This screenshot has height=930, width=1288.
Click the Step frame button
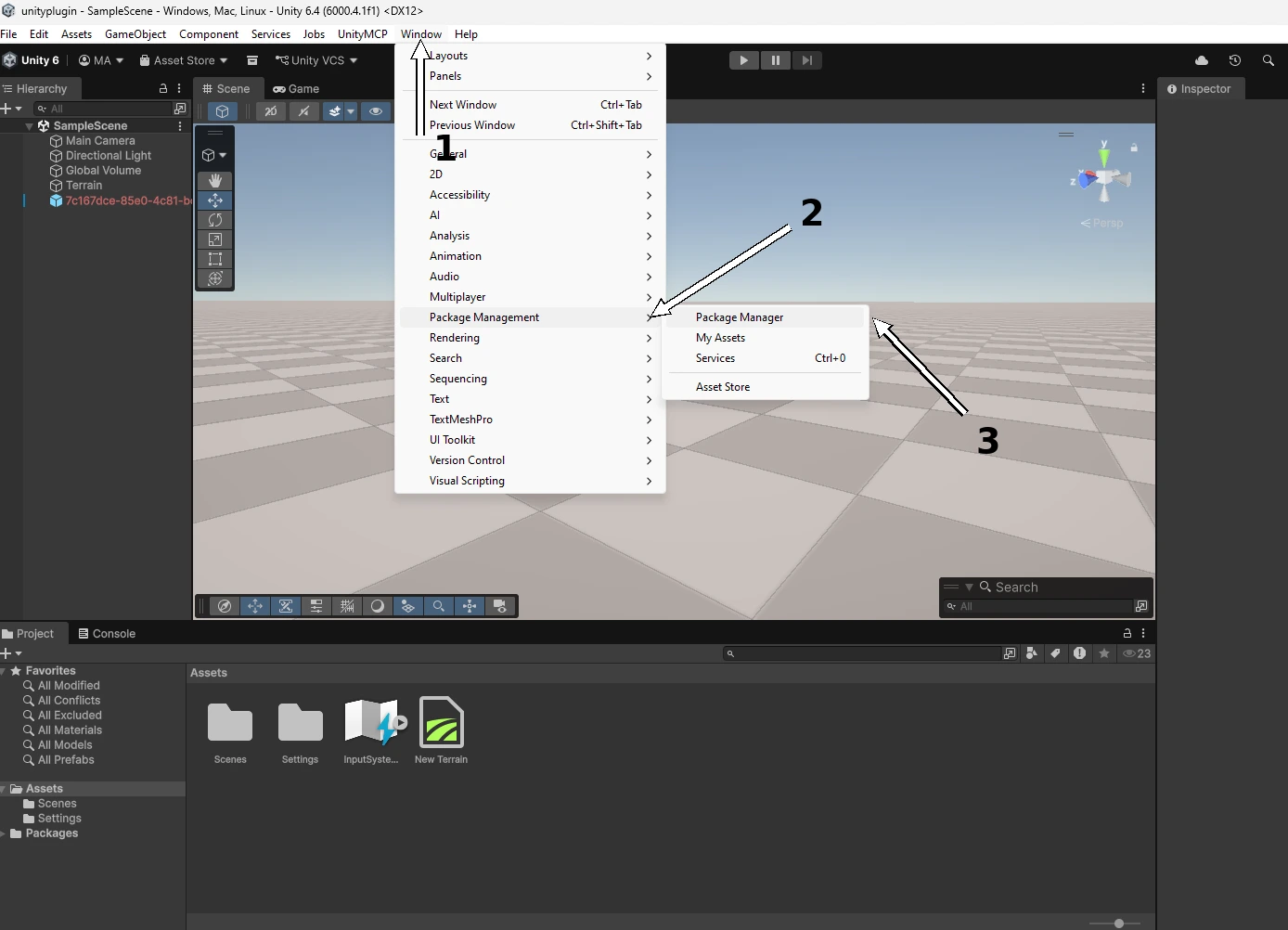[x=806, y=60]
